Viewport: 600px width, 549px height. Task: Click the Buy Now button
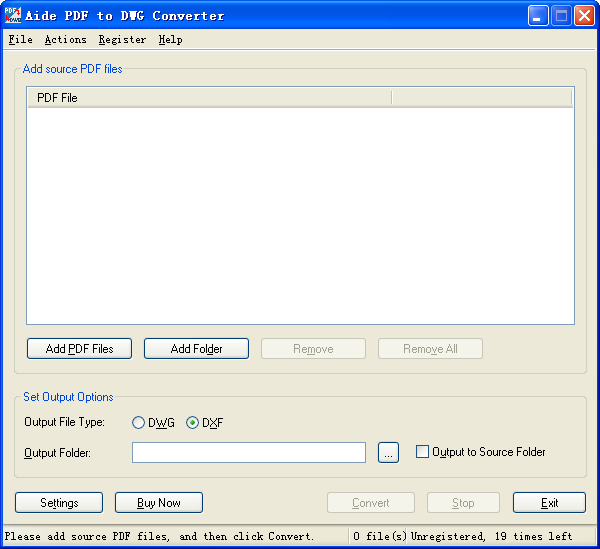[x=159, y=502]
